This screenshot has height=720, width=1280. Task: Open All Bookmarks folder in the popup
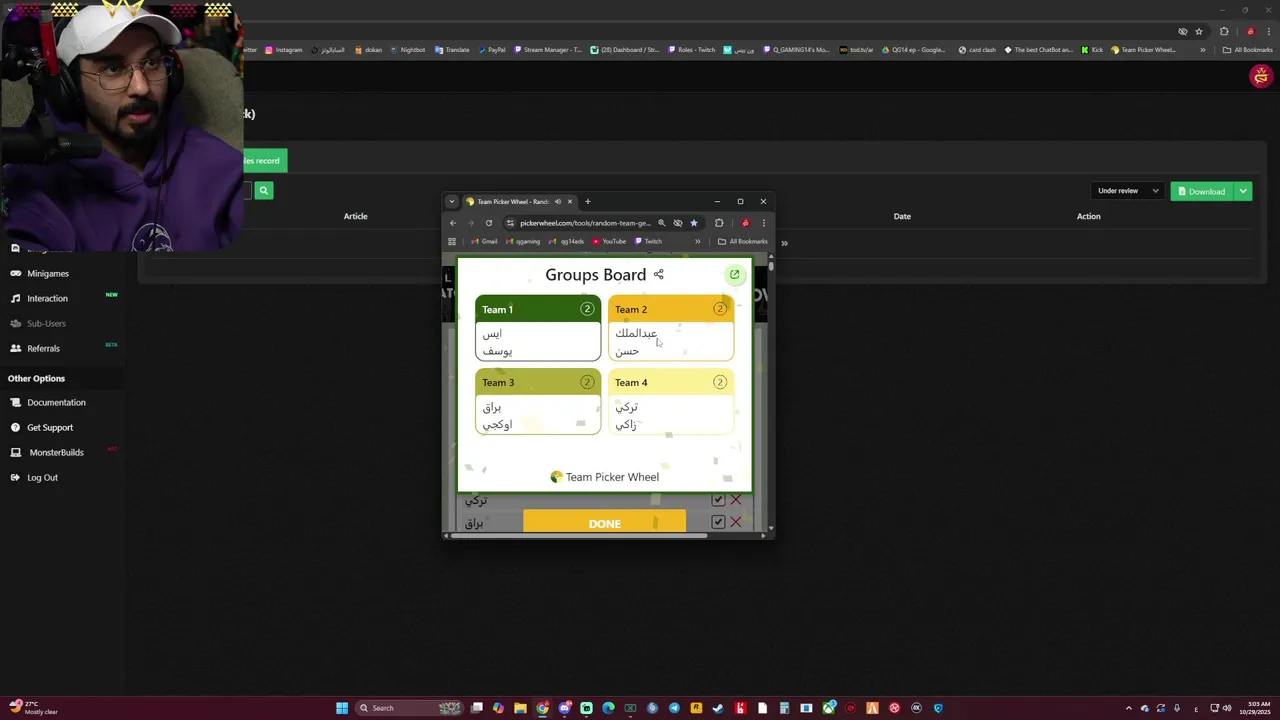pos(743,241)
